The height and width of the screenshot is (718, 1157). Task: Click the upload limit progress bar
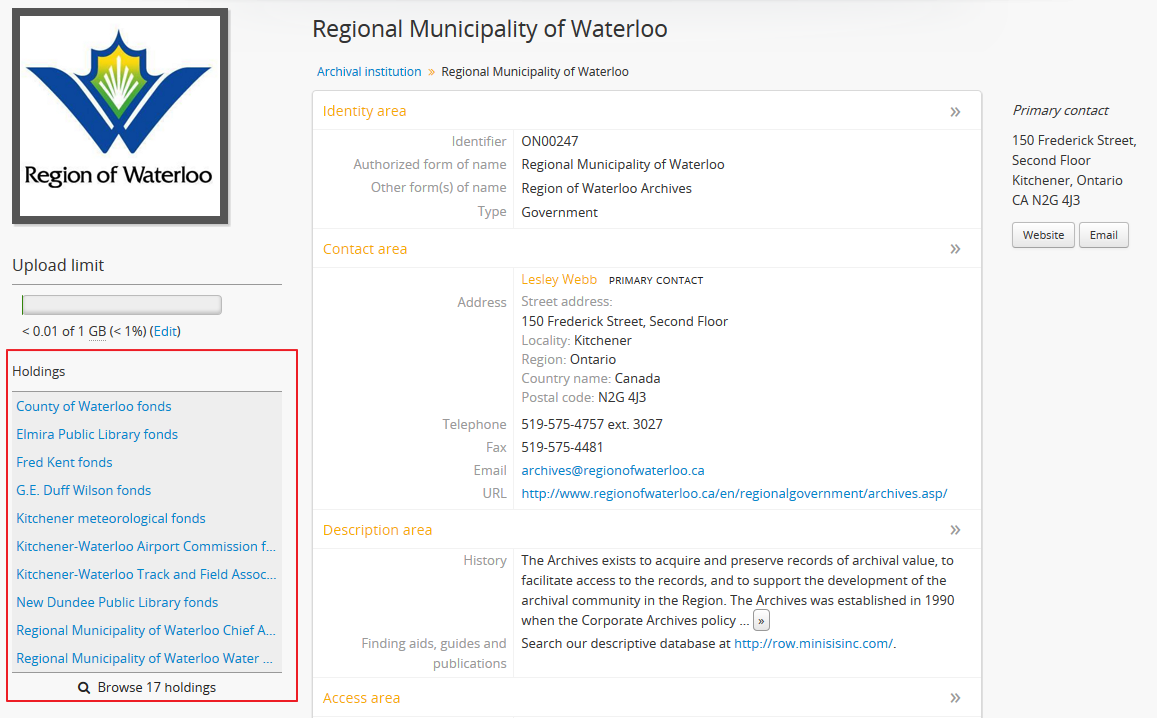[122, 305]
